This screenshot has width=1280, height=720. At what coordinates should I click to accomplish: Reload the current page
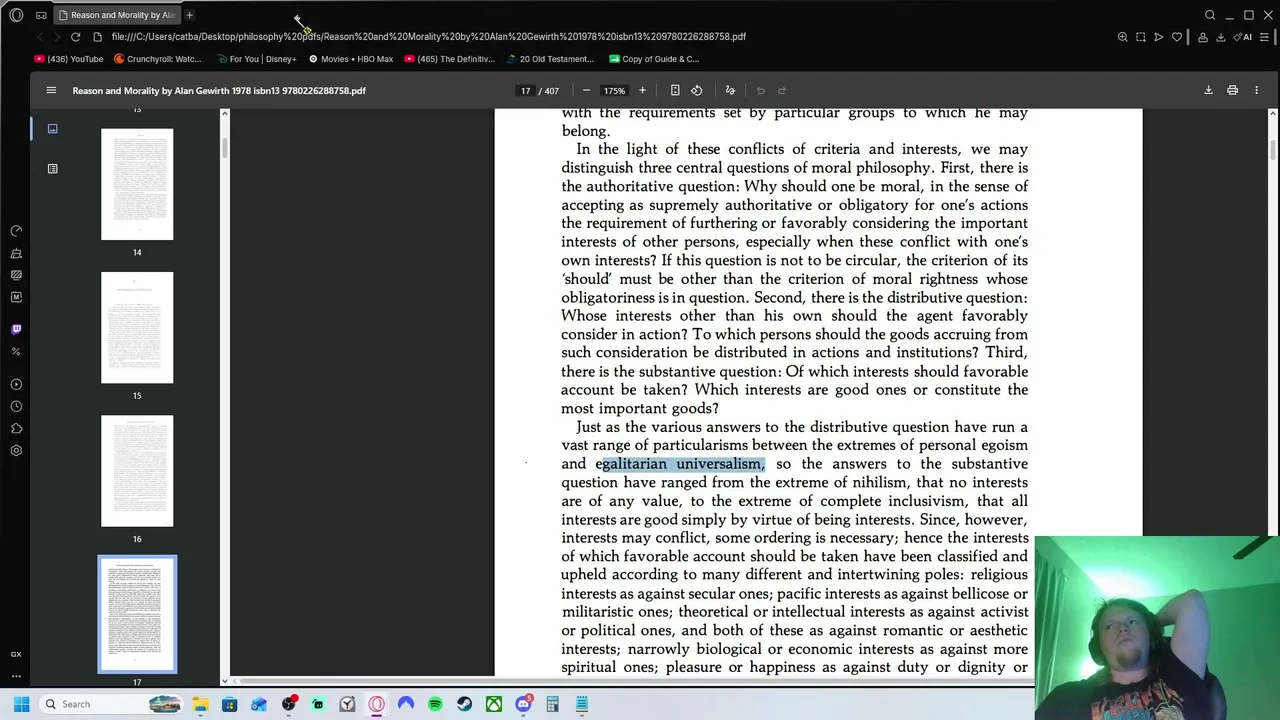(x=75, y=37)
